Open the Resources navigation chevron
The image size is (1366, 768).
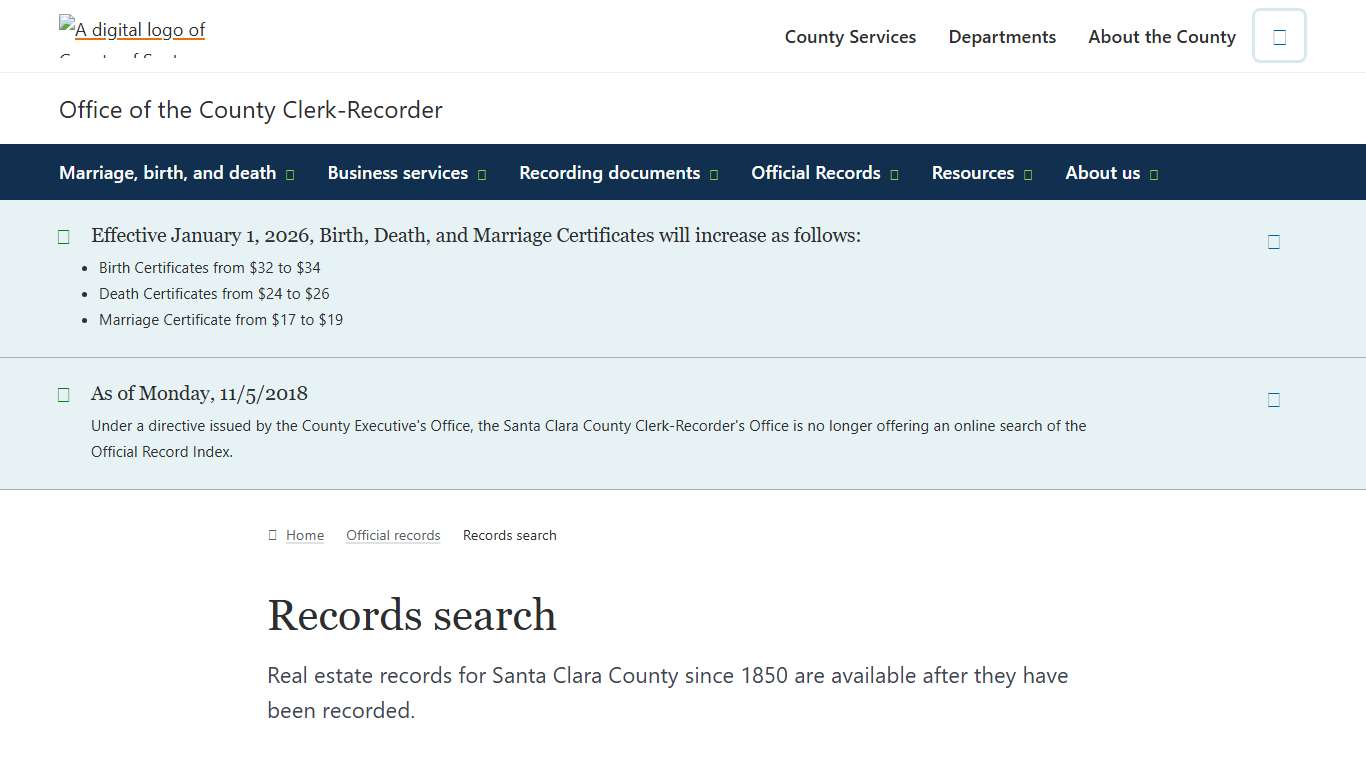click(x=1030, y=173)
